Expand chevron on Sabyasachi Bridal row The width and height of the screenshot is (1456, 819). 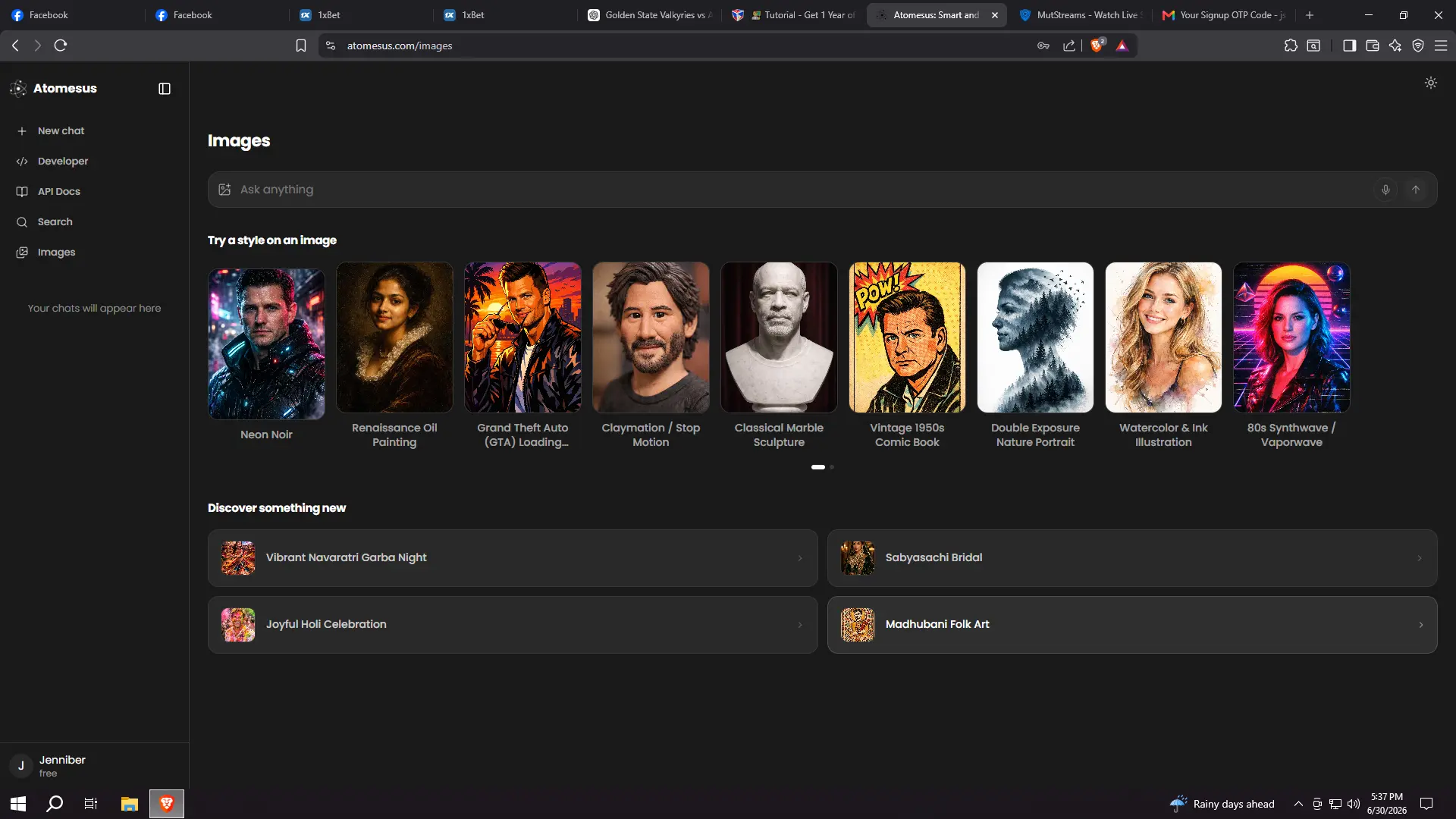click(x=1420, y=558)
